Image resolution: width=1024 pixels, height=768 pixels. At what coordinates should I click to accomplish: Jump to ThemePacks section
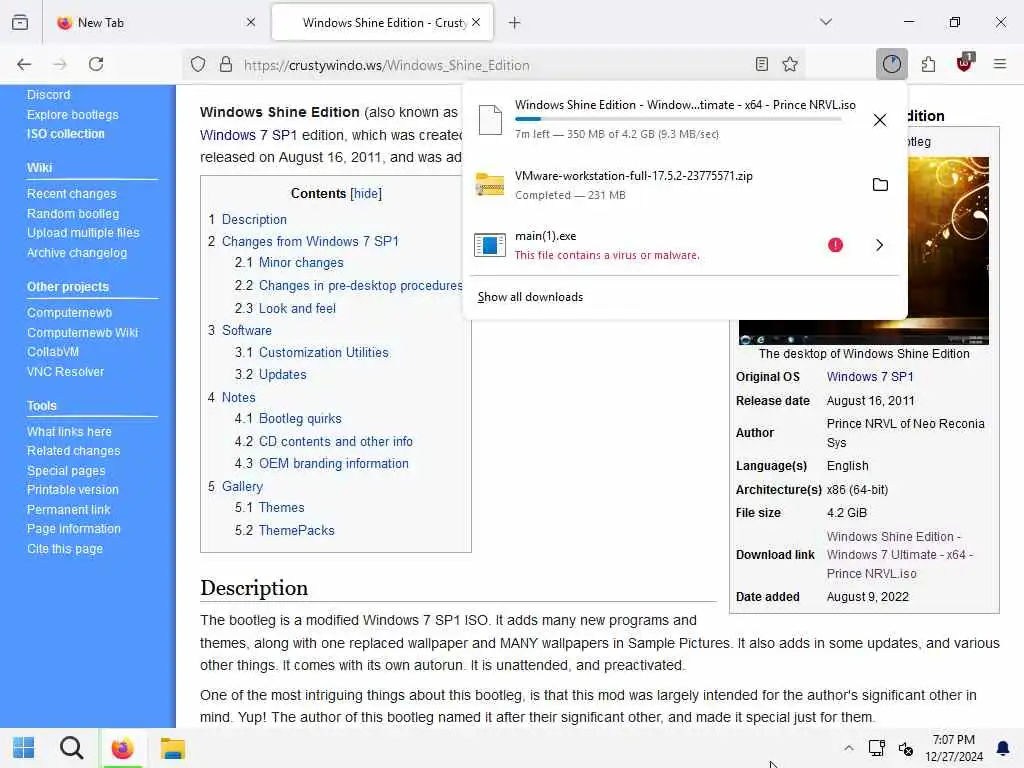(296, 530)
